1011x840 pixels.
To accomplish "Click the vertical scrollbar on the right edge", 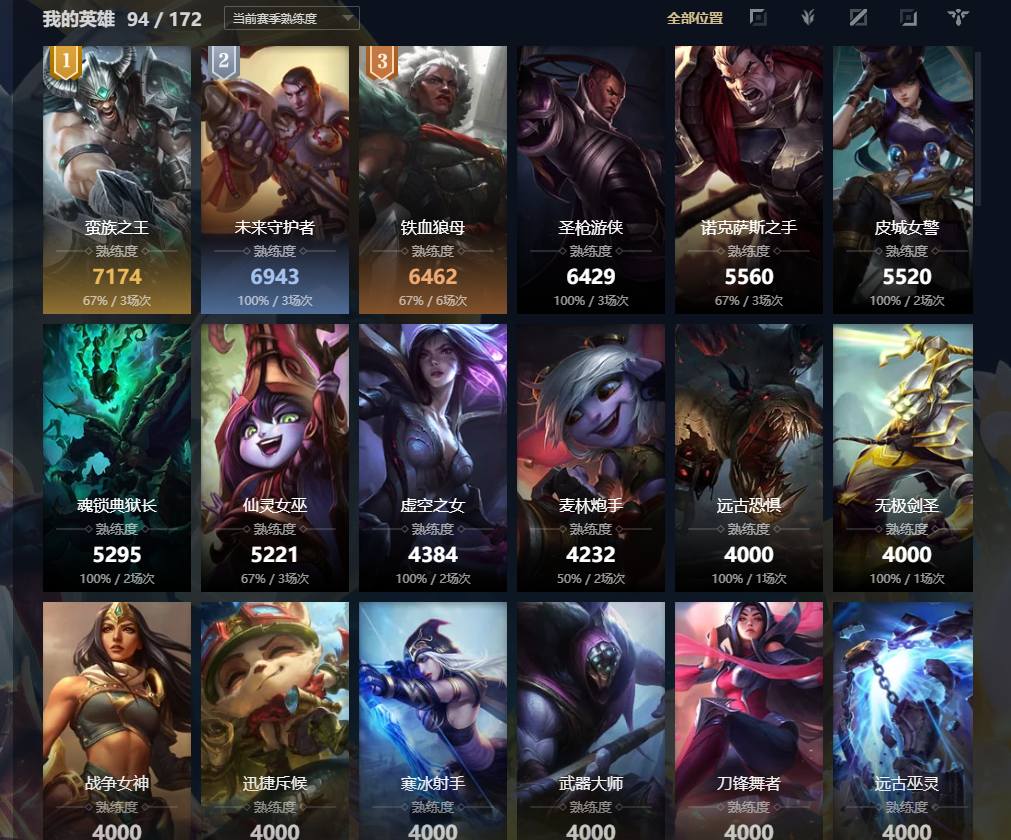I will point(978,129).
